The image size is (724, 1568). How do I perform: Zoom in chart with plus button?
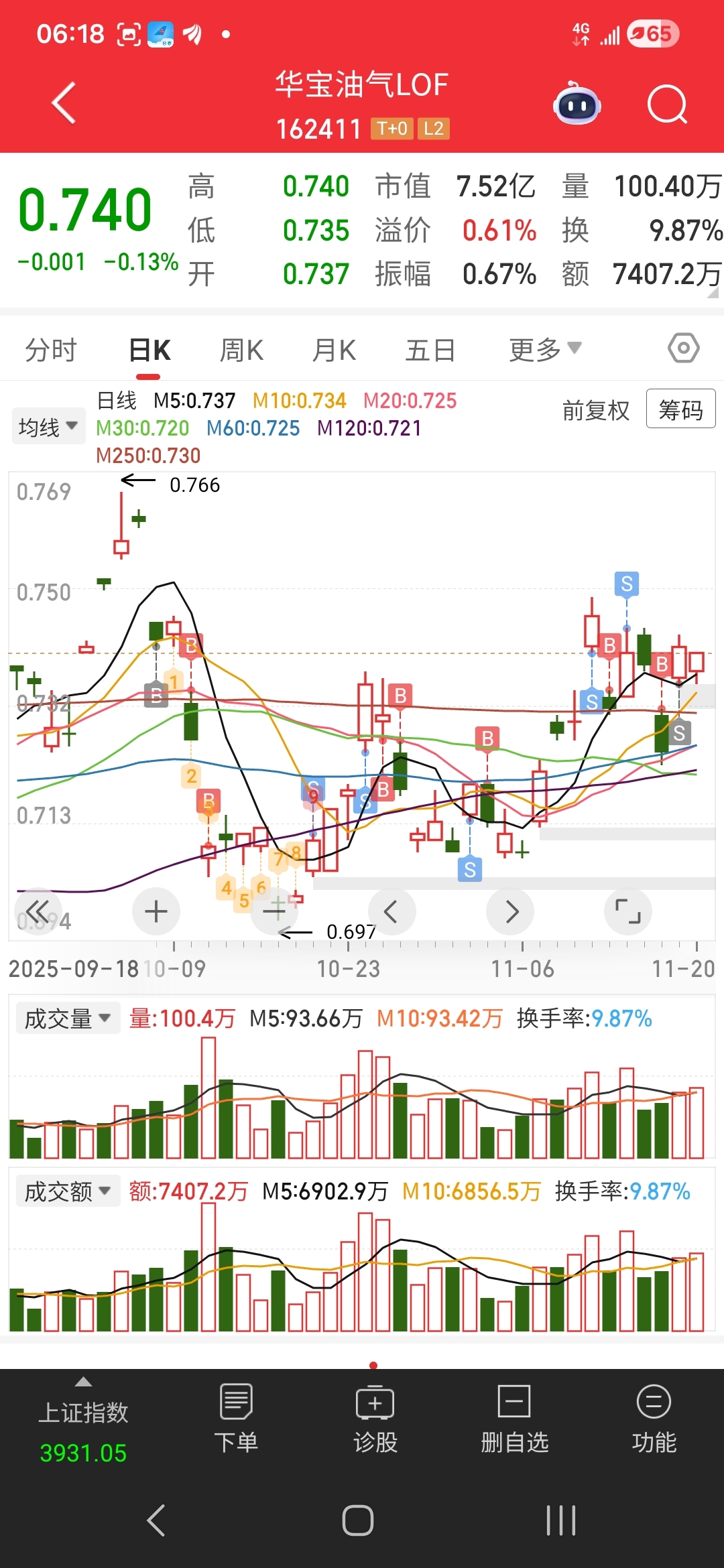[156, 911]
